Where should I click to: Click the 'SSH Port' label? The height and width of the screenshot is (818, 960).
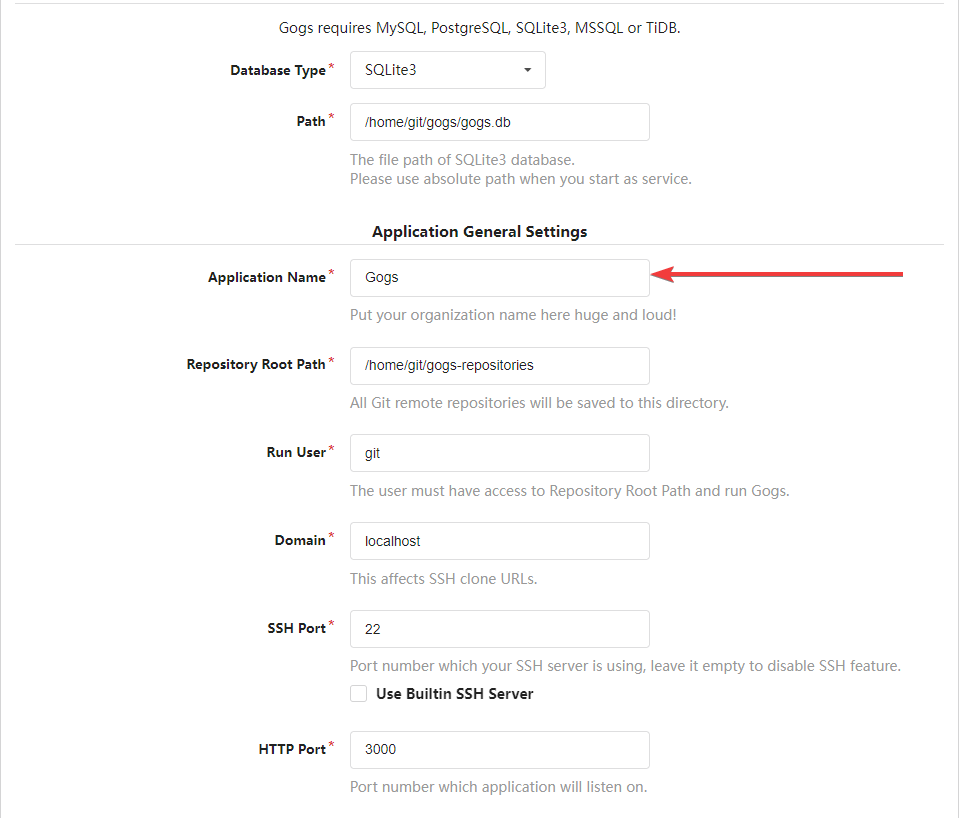296,628
